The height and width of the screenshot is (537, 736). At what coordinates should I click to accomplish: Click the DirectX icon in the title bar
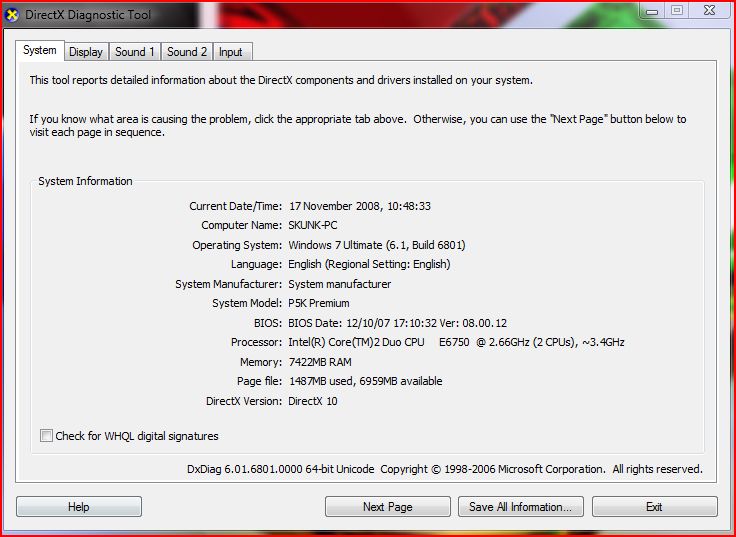pos(12,15)
